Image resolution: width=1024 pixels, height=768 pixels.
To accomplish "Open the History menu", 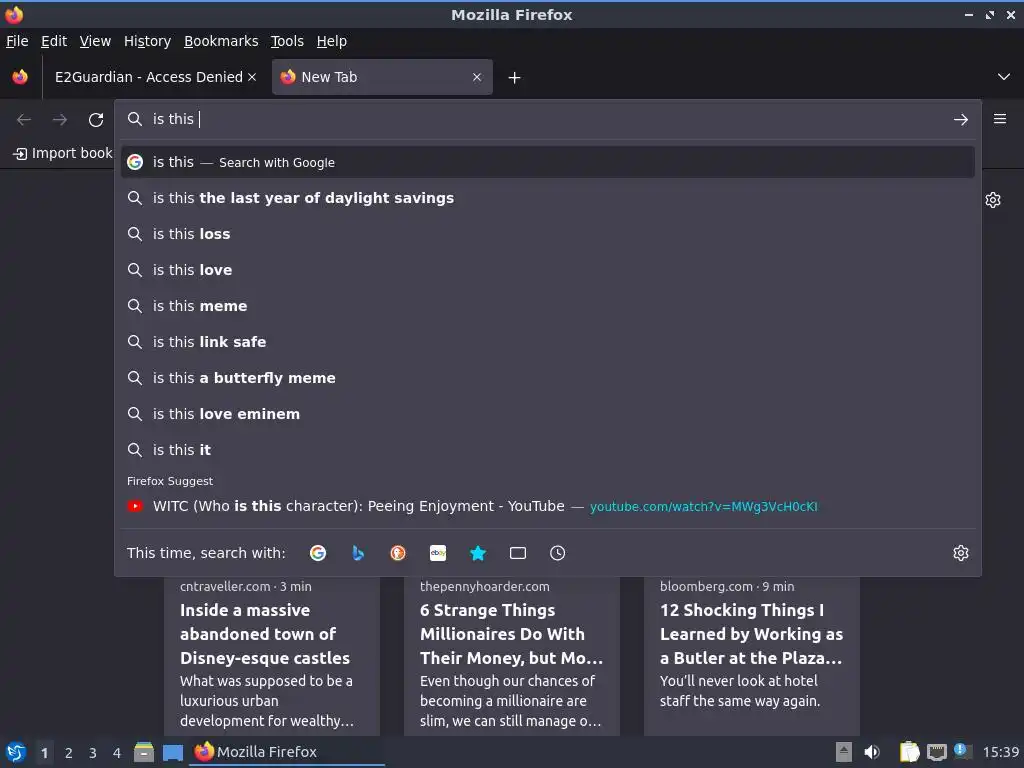I will [x=148, y=41].
